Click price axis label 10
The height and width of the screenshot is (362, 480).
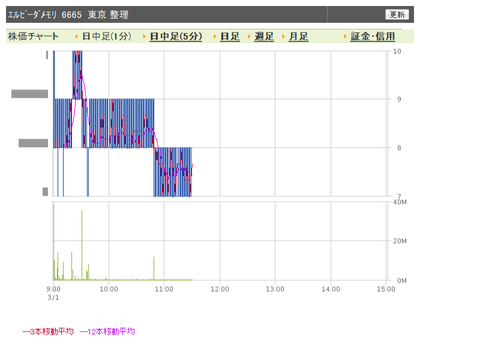[397, 51]
